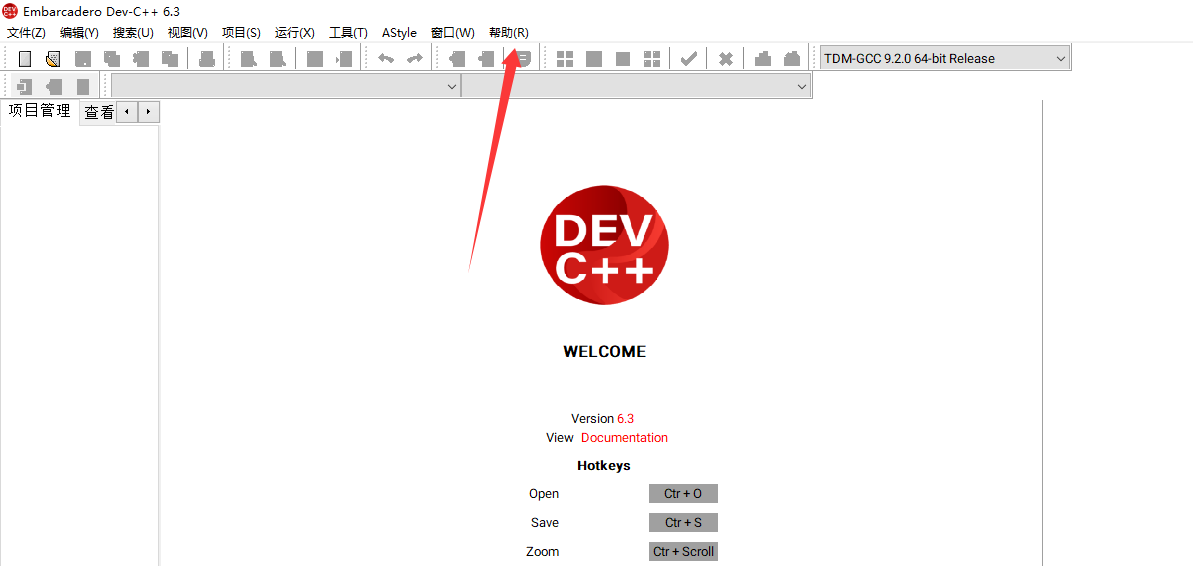The image size is (1193, 566).
Task: Click the Undo arrow icon
Action: (386, 59)
